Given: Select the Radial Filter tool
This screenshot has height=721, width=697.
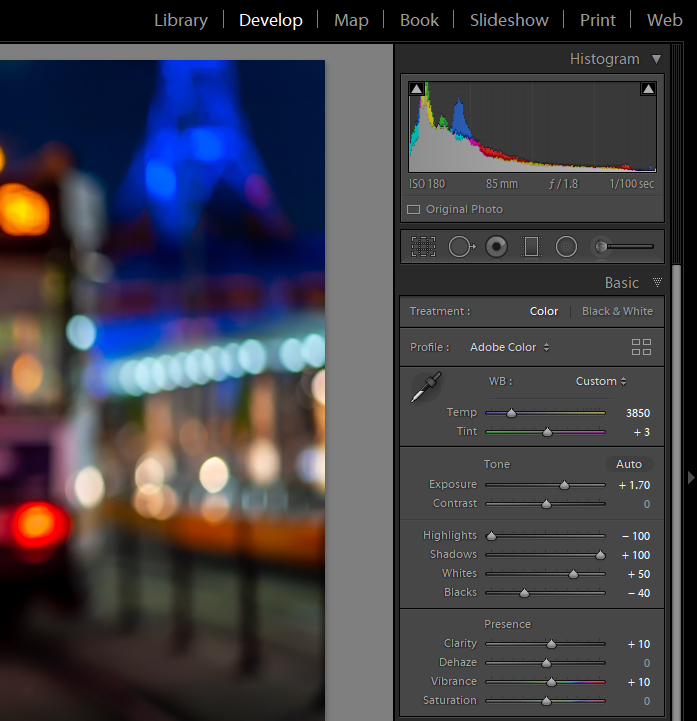Looking at the screenshot, I should (566, 247).
